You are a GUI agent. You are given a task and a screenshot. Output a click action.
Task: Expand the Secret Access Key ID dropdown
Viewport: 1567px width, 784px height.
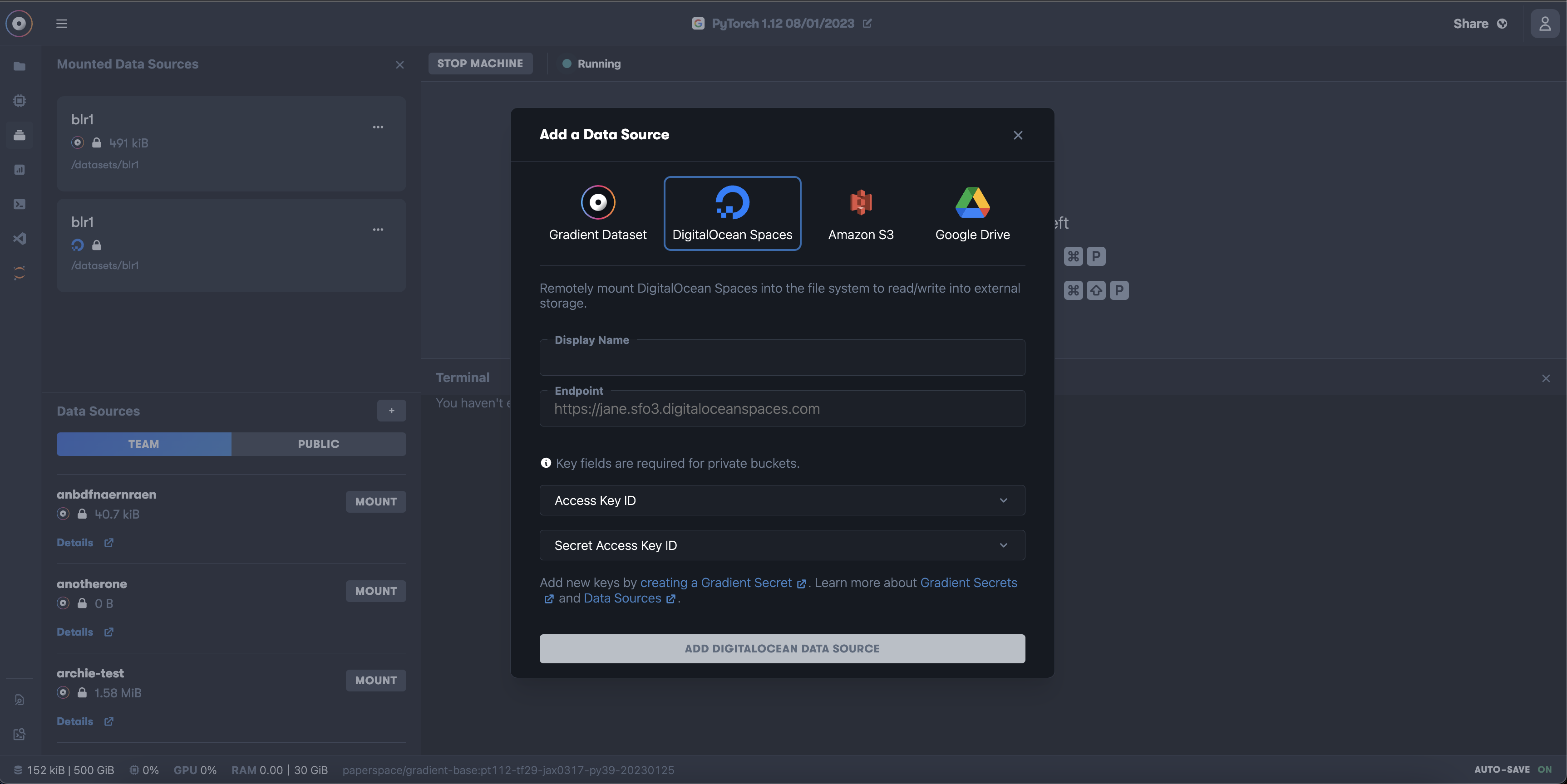pos(782,545)
